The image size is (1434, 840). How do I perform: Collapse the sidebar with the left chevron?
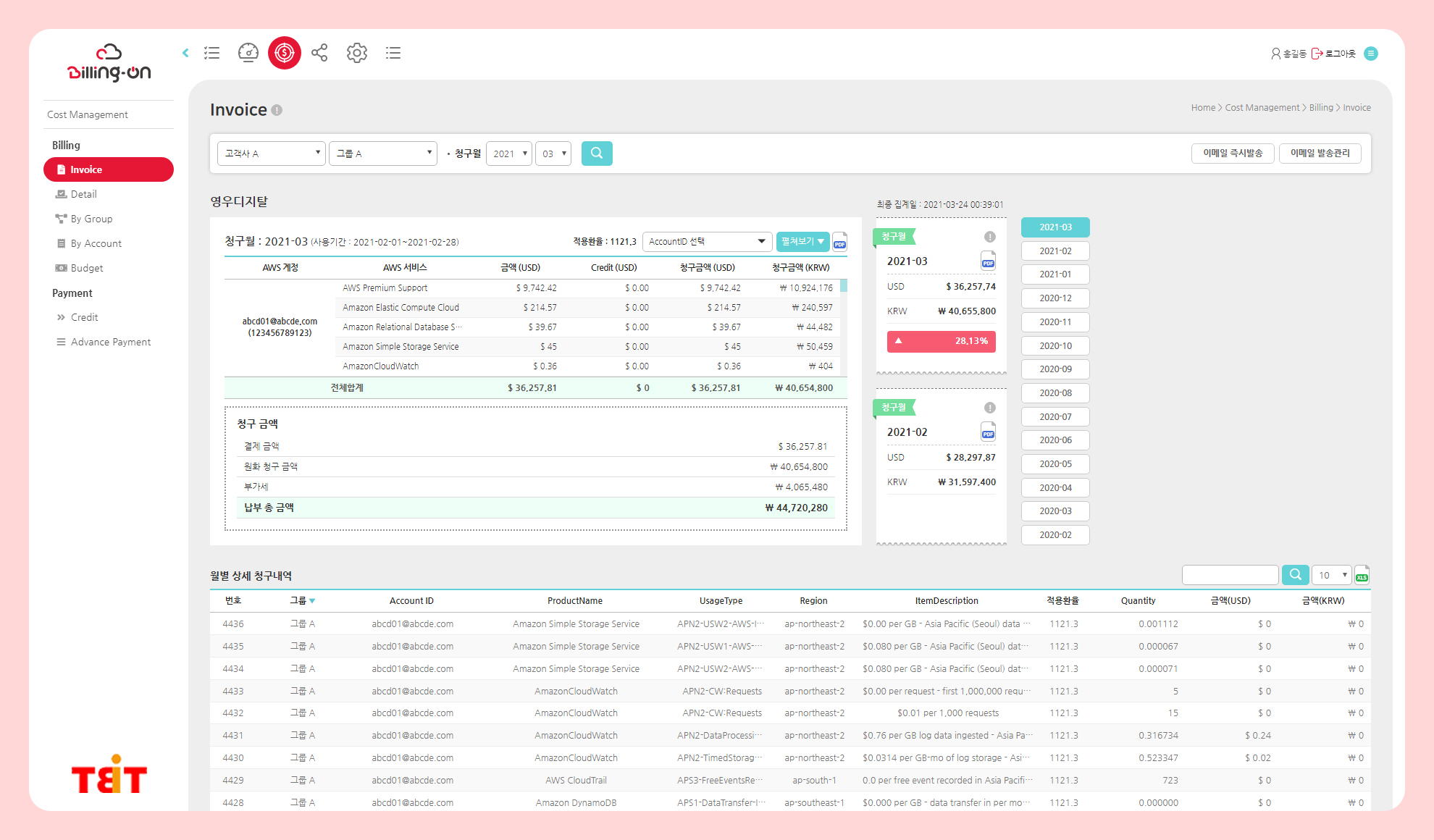click(185, 53)
